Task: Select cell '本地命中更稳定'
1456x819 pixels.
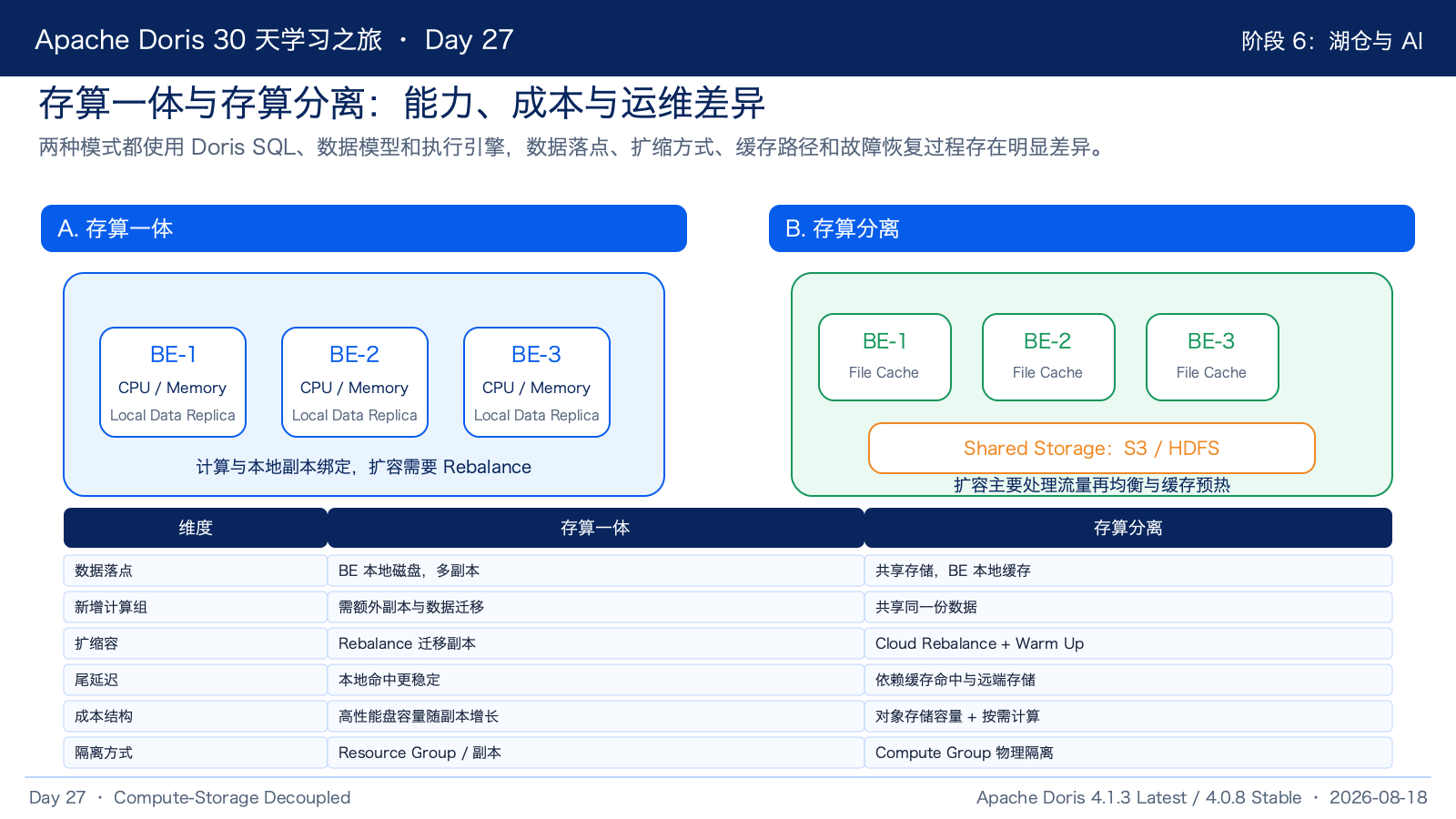Action: click(596, 680)
